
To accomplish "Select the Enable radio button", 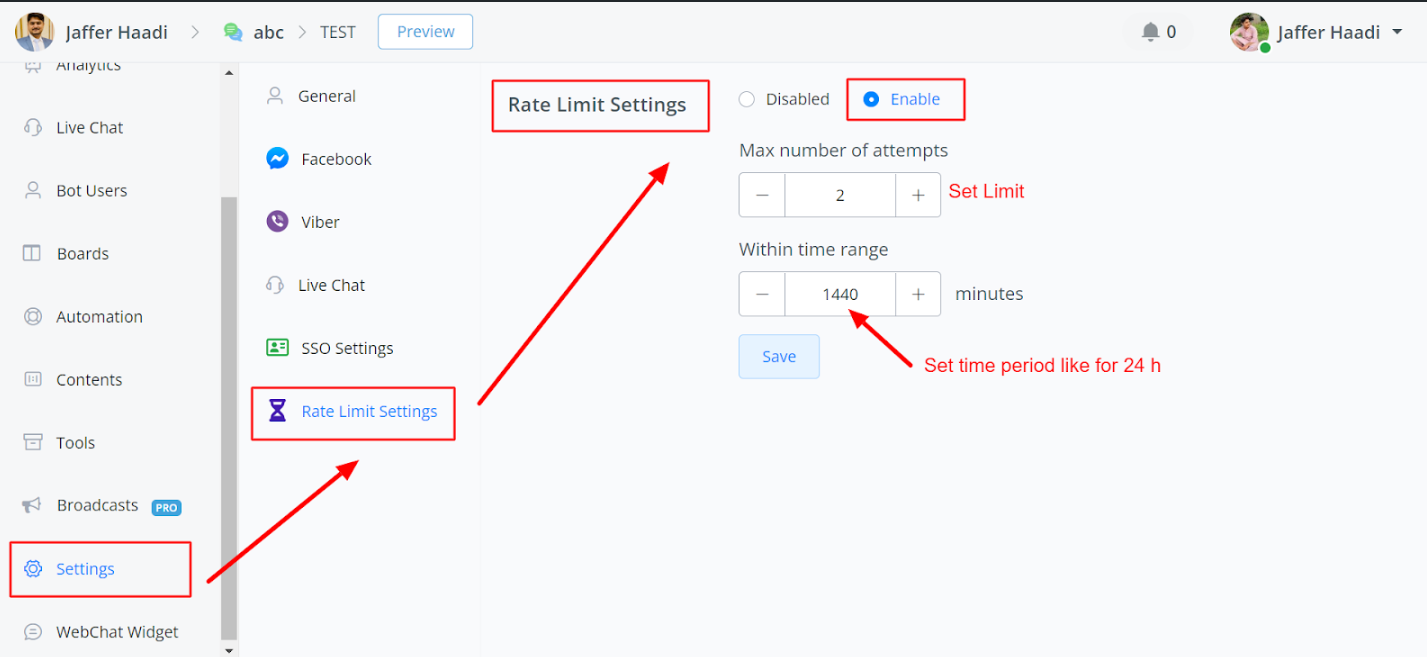I will click(x=871, y=99).
